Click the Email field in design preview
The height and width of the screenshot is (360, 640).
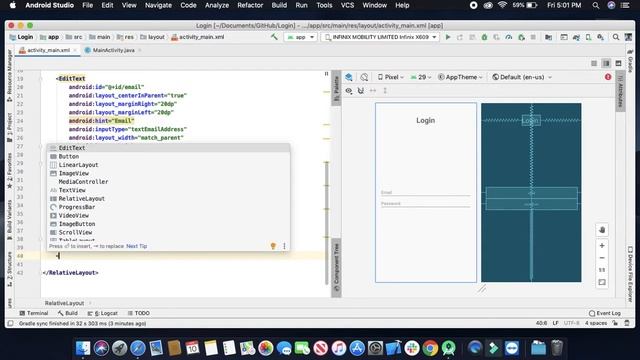[x=425, y=192]
